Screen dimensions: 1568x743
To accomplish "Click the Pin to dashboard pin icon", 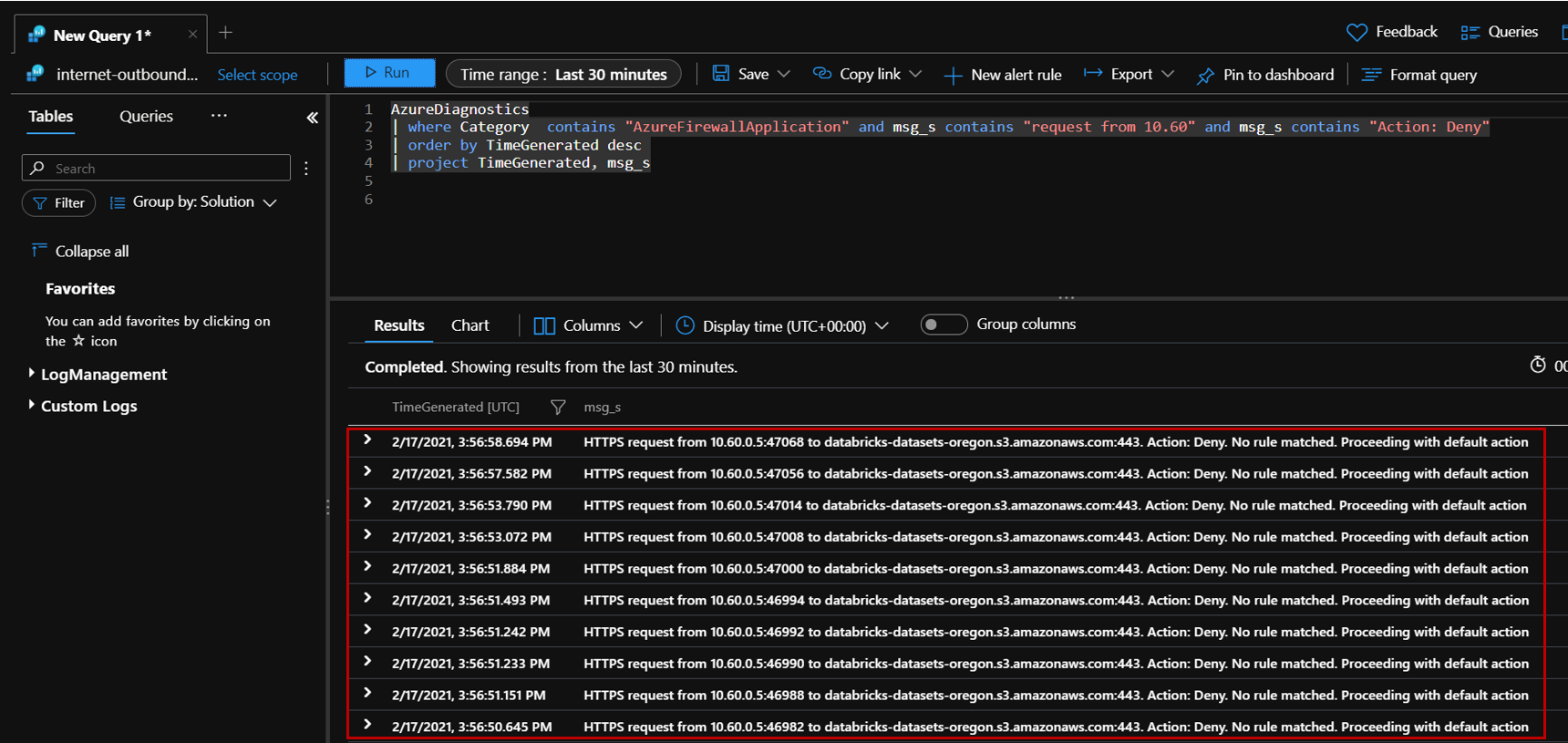I will pyautogui.click(x=1206, y=76).
